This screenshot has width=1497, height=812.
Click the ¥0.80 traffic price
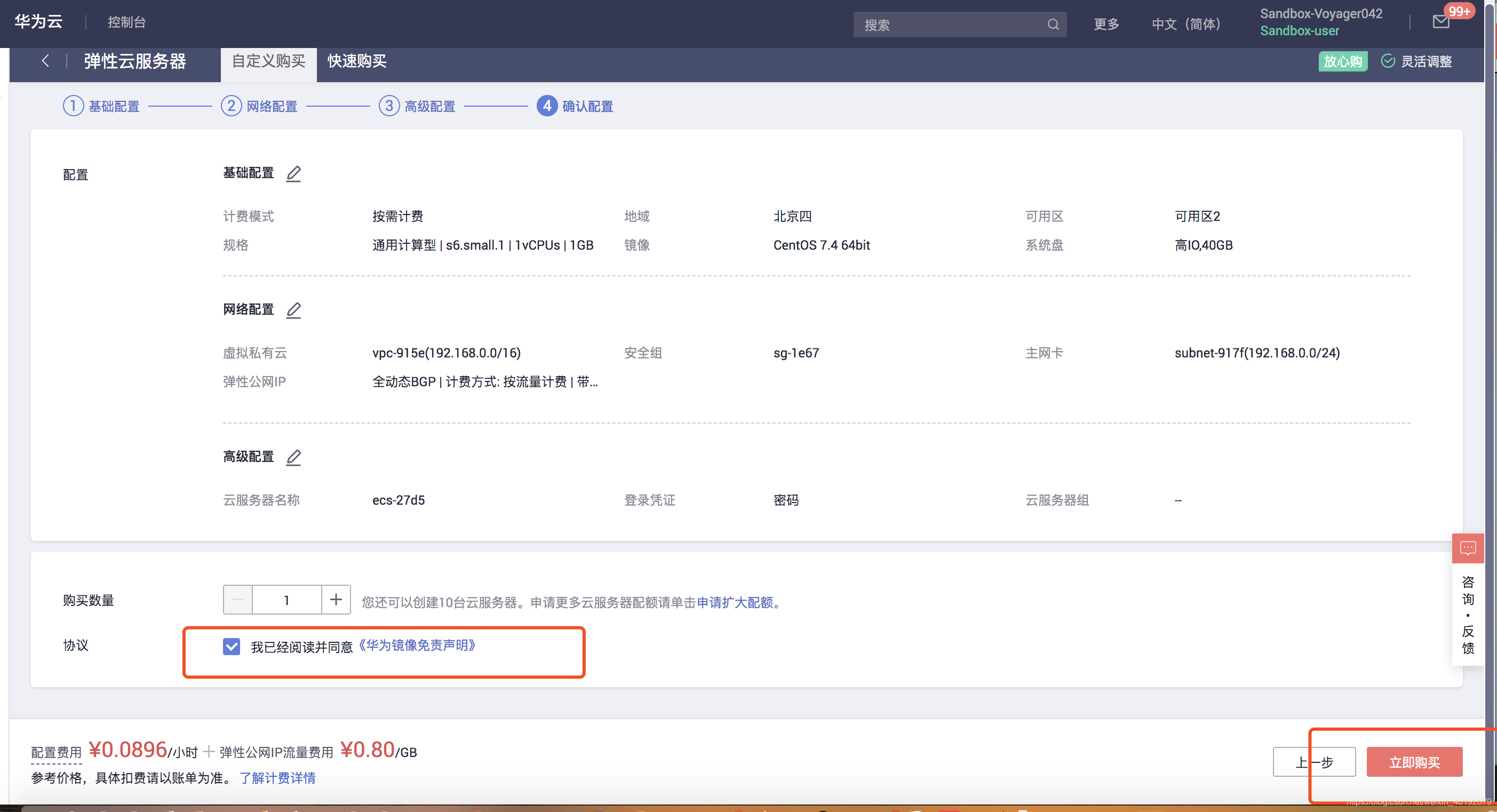367,750
